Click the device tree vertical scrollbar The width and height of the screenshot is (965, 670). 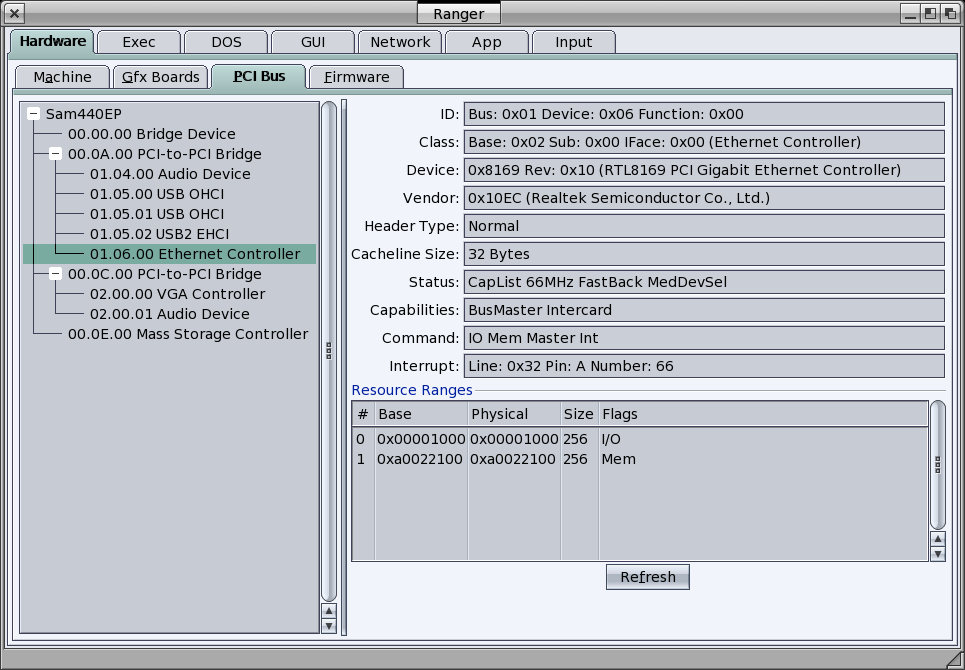[329, 350]
